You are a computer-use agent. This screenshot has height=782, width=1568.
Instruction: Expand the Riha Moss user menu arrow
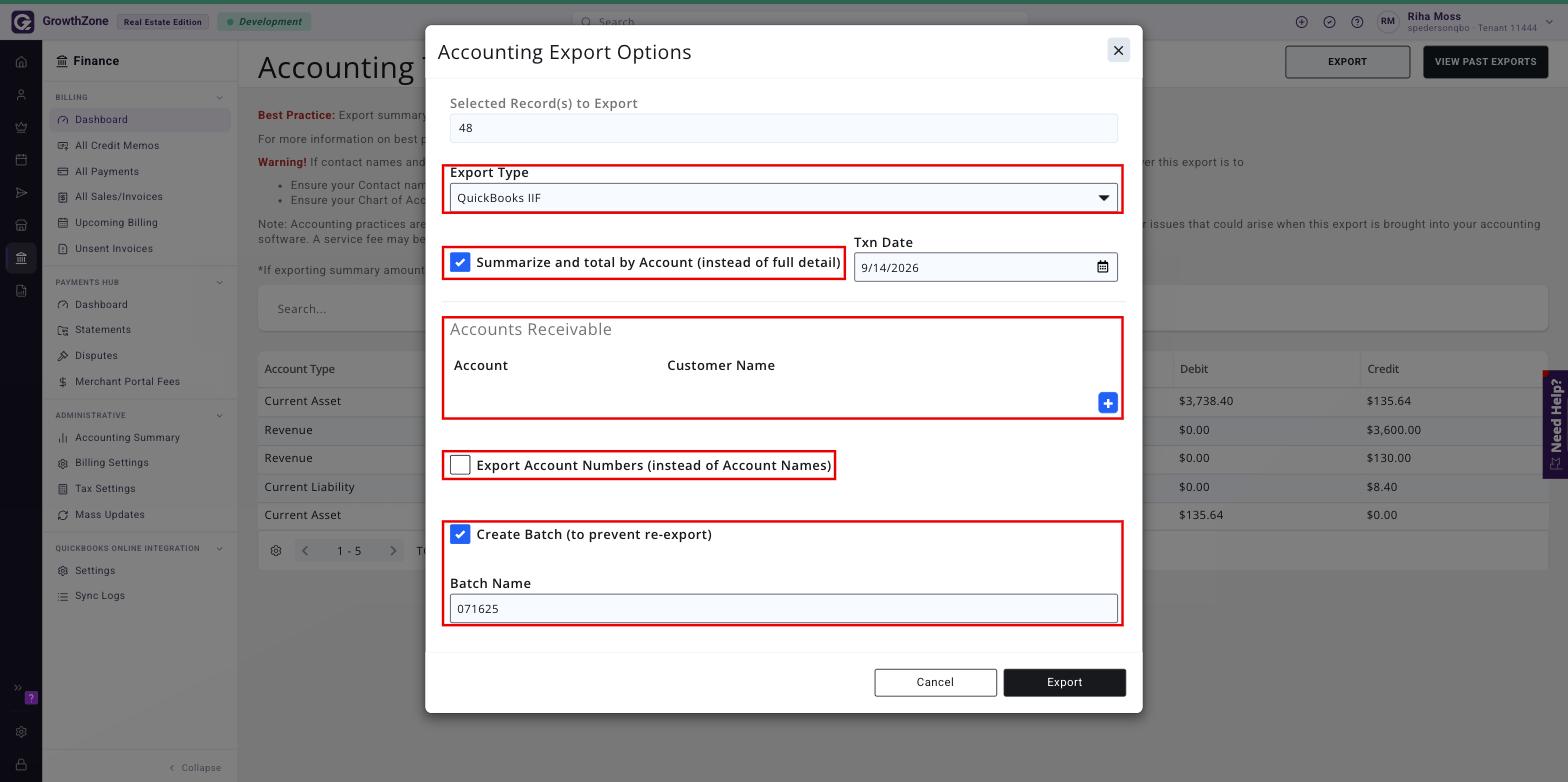1551,22
